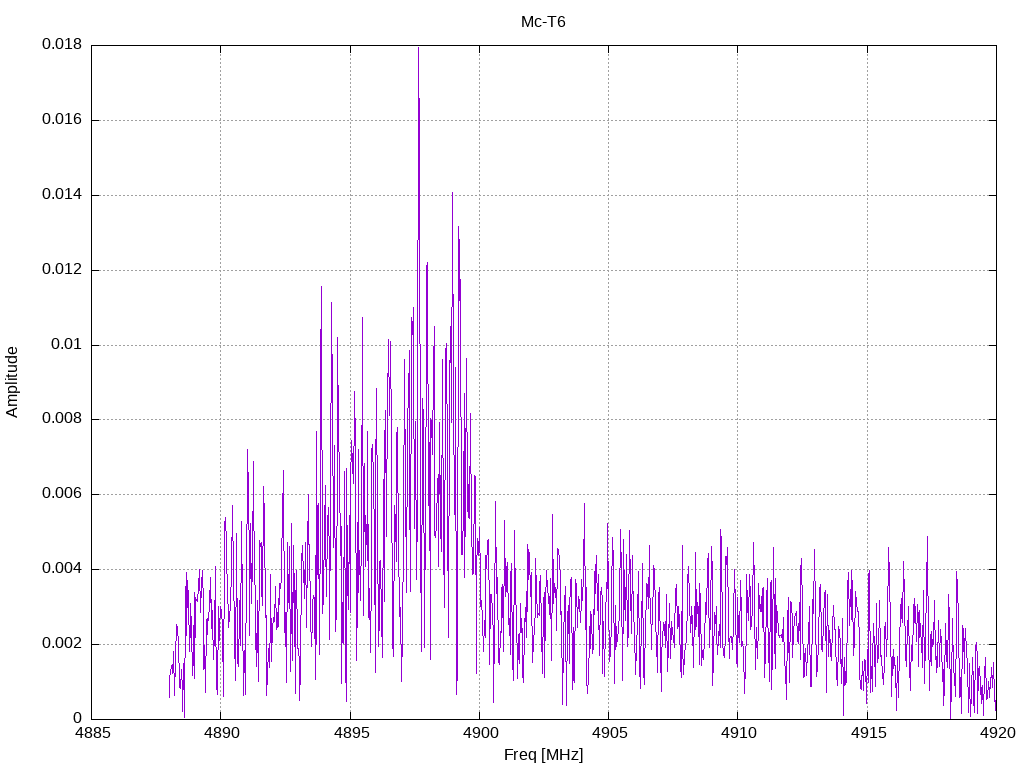Screen dimensions: 1024x768
Task: Click the 4900 x-axis tick label
Action: [x=480, y=733]
